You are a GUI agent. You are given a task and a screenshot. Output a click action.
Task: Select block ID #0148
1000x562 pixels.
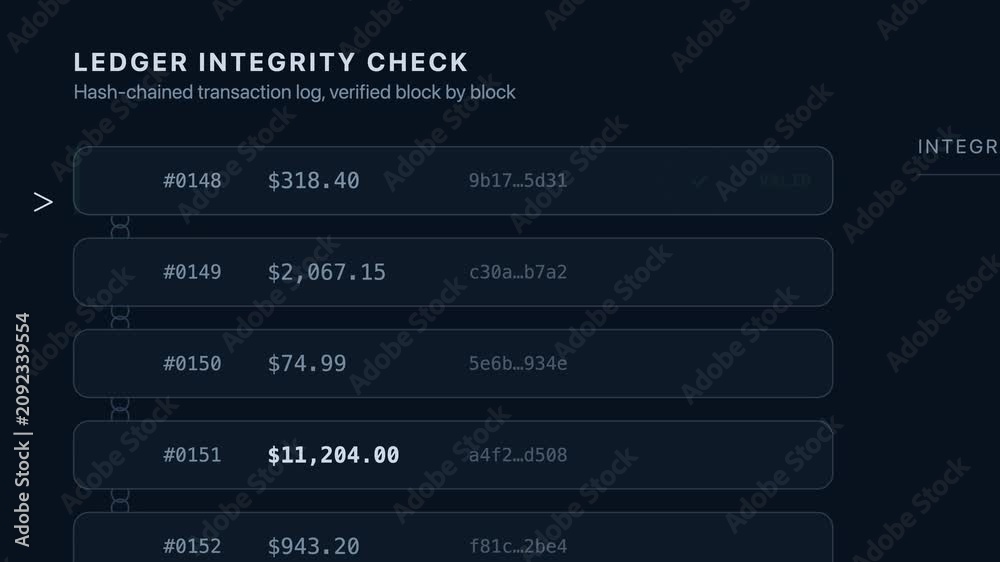pyautogui.click(x=192, y=181)
